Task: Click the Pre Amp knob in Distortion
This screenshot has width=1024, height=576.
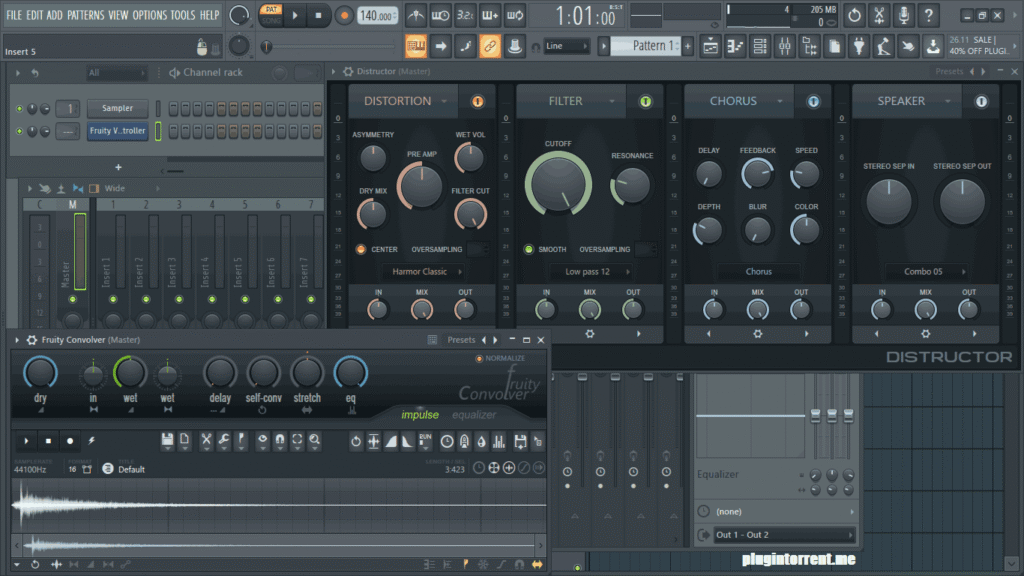Action: coord(421,186)
